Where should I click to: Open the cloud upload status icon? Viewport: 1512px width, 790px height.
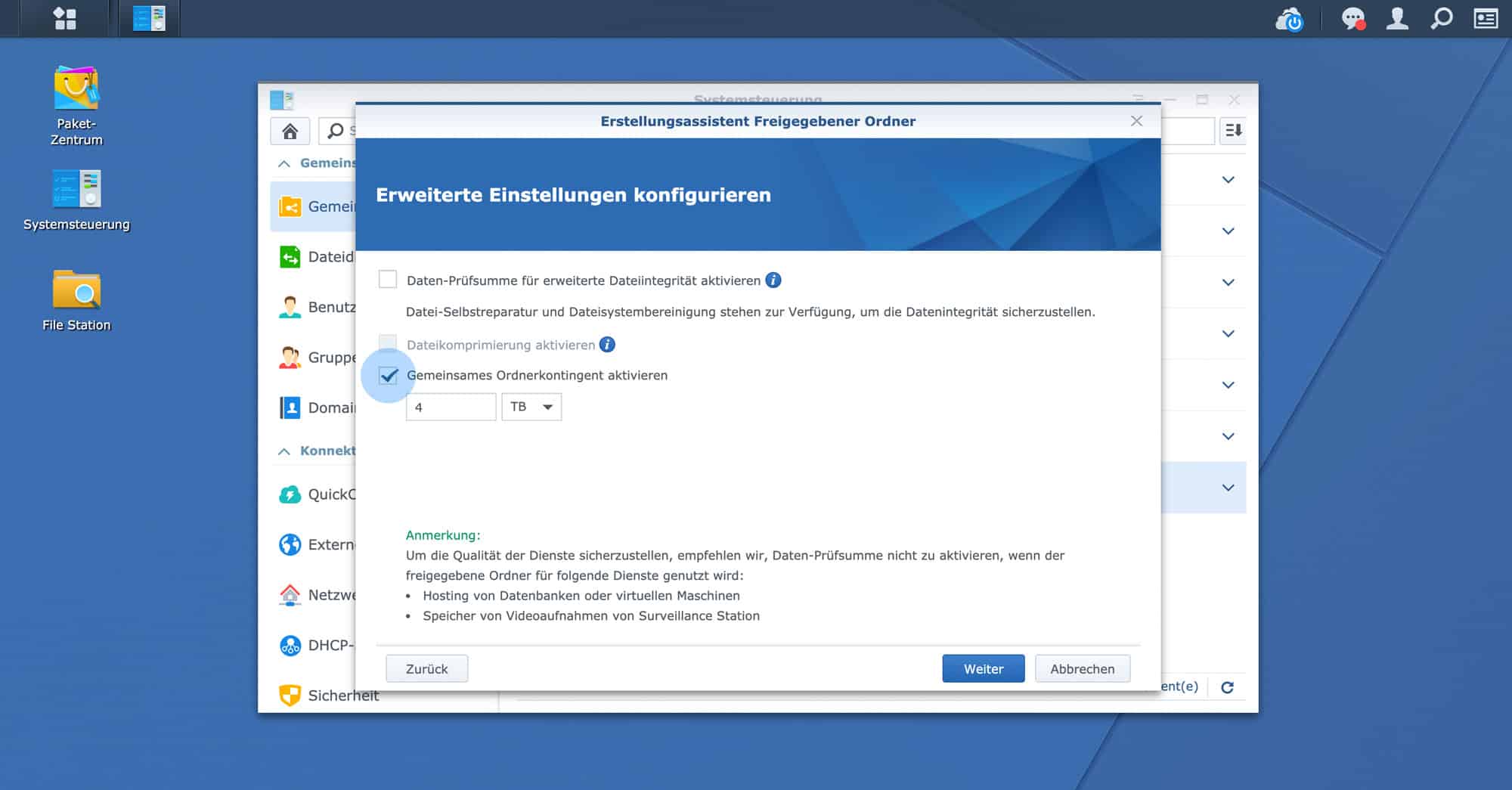[1289, 19]
